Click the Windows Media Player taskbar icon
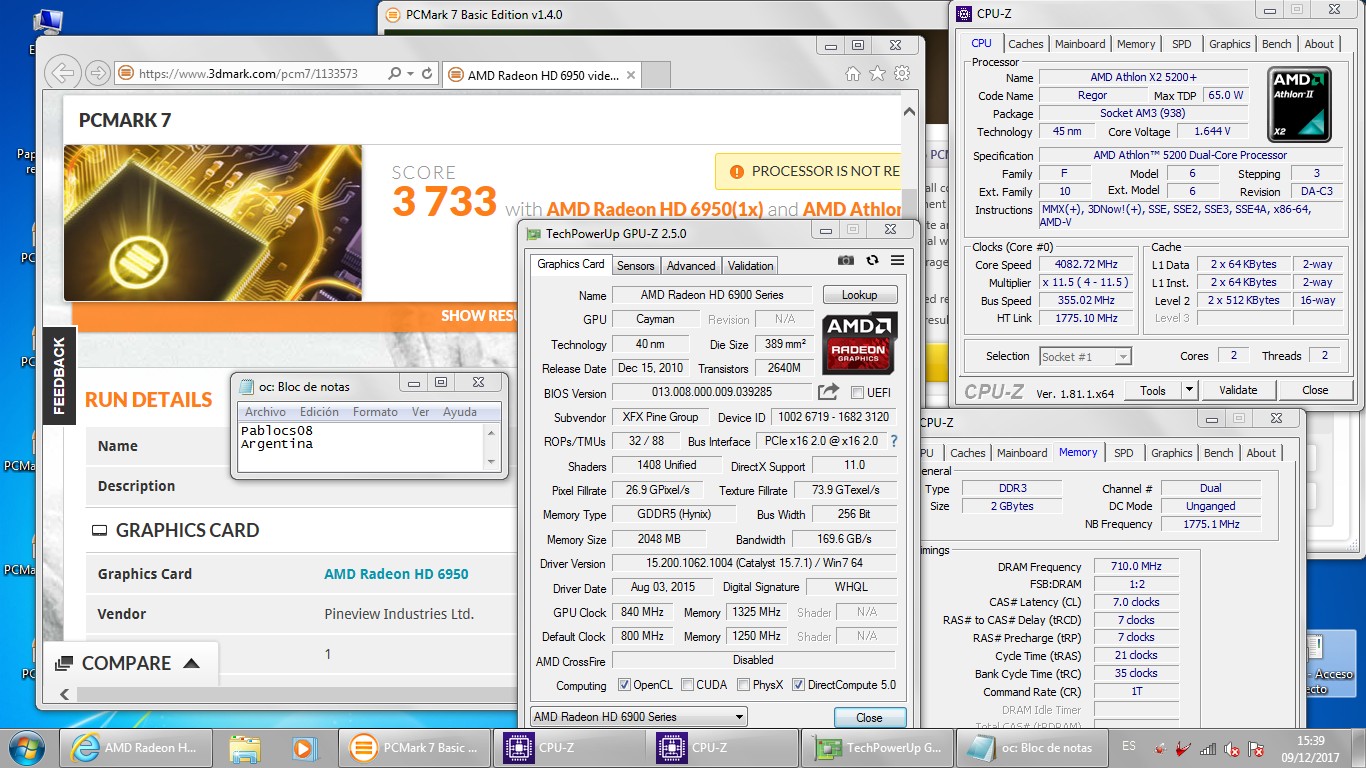 [304, 747]
